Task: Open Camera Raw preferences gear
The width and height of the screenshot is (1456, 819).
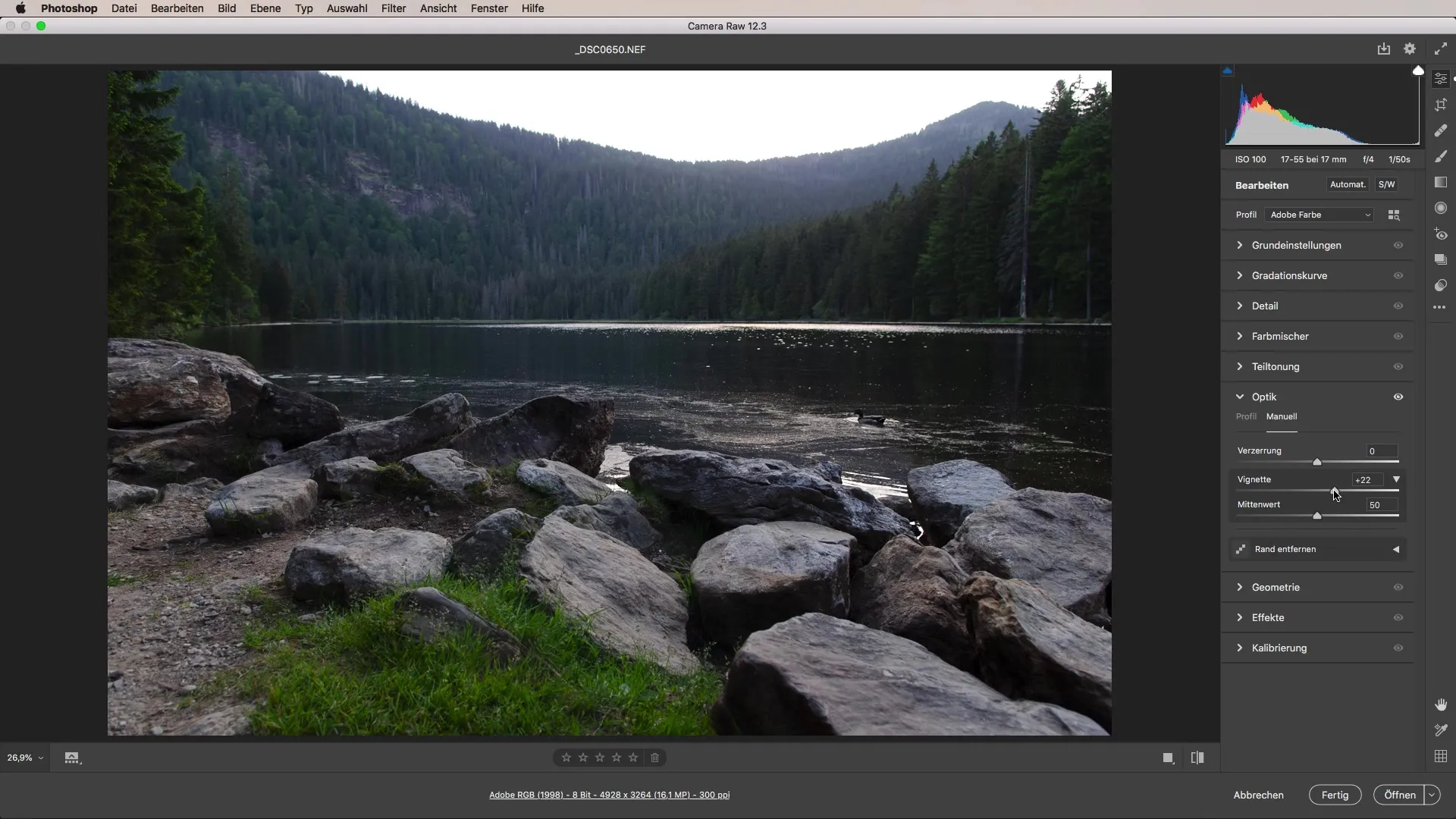Action: [x=1410, y=49]
